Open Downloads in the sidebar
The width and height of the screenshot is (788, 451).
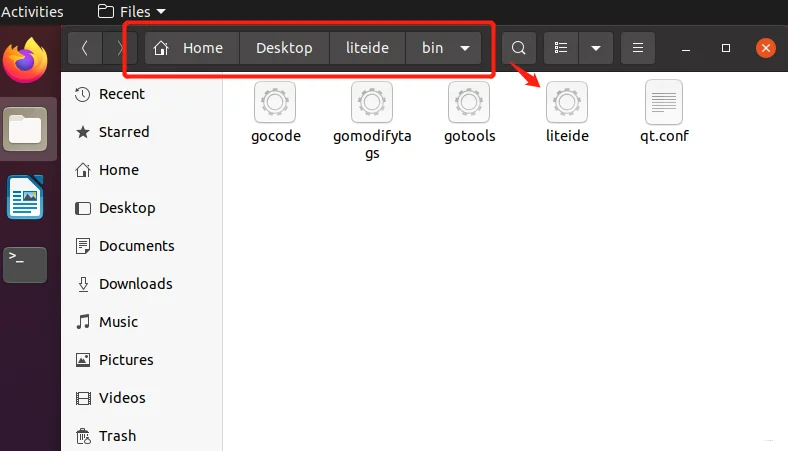click(x=142, y=284)
